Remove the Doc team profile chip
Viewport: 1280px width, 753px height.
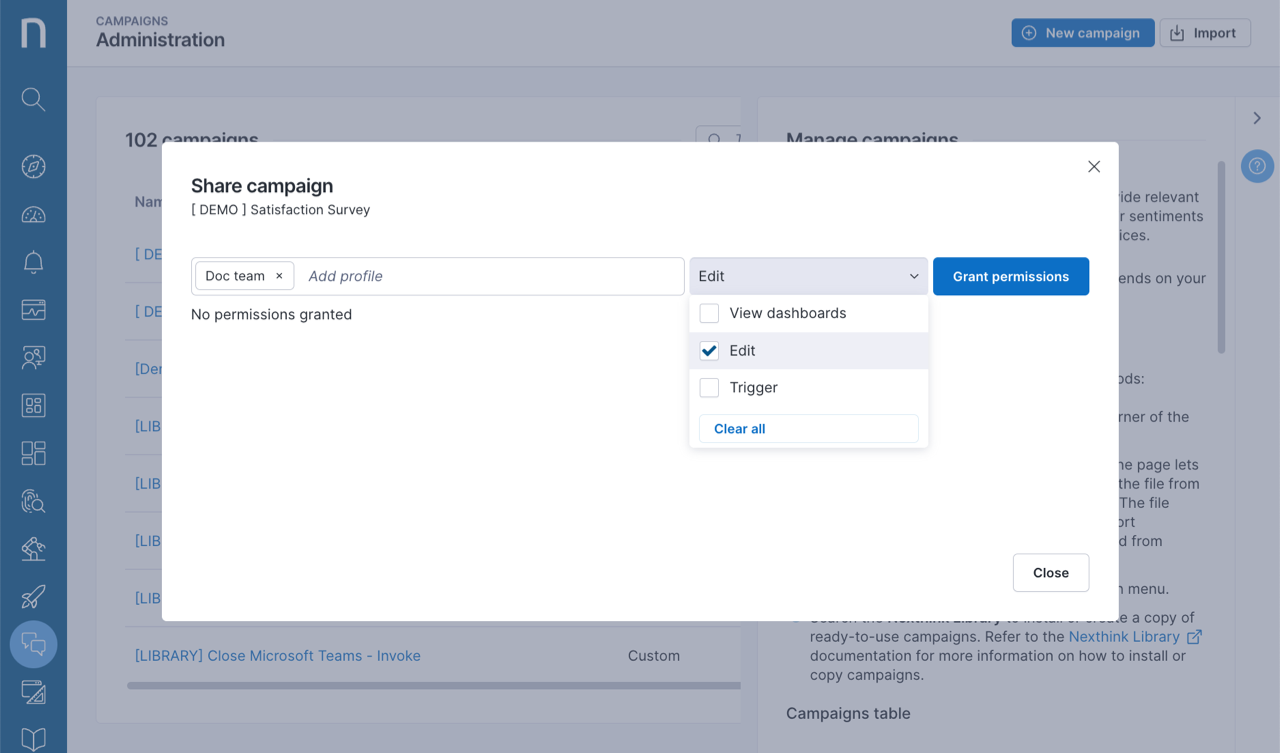click(x=279, y=276)
